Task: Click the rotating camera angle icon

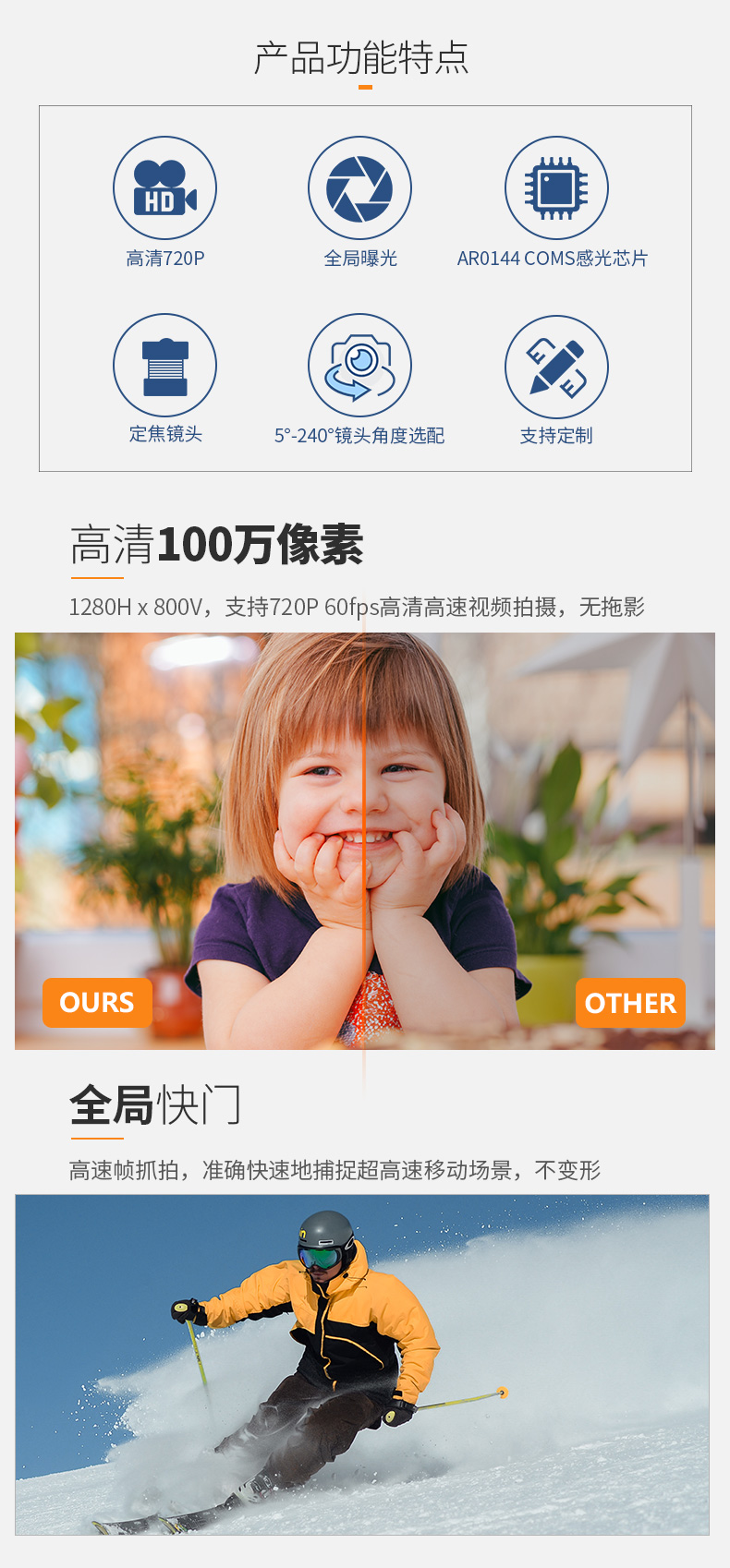Action: [x=359, y=366]
